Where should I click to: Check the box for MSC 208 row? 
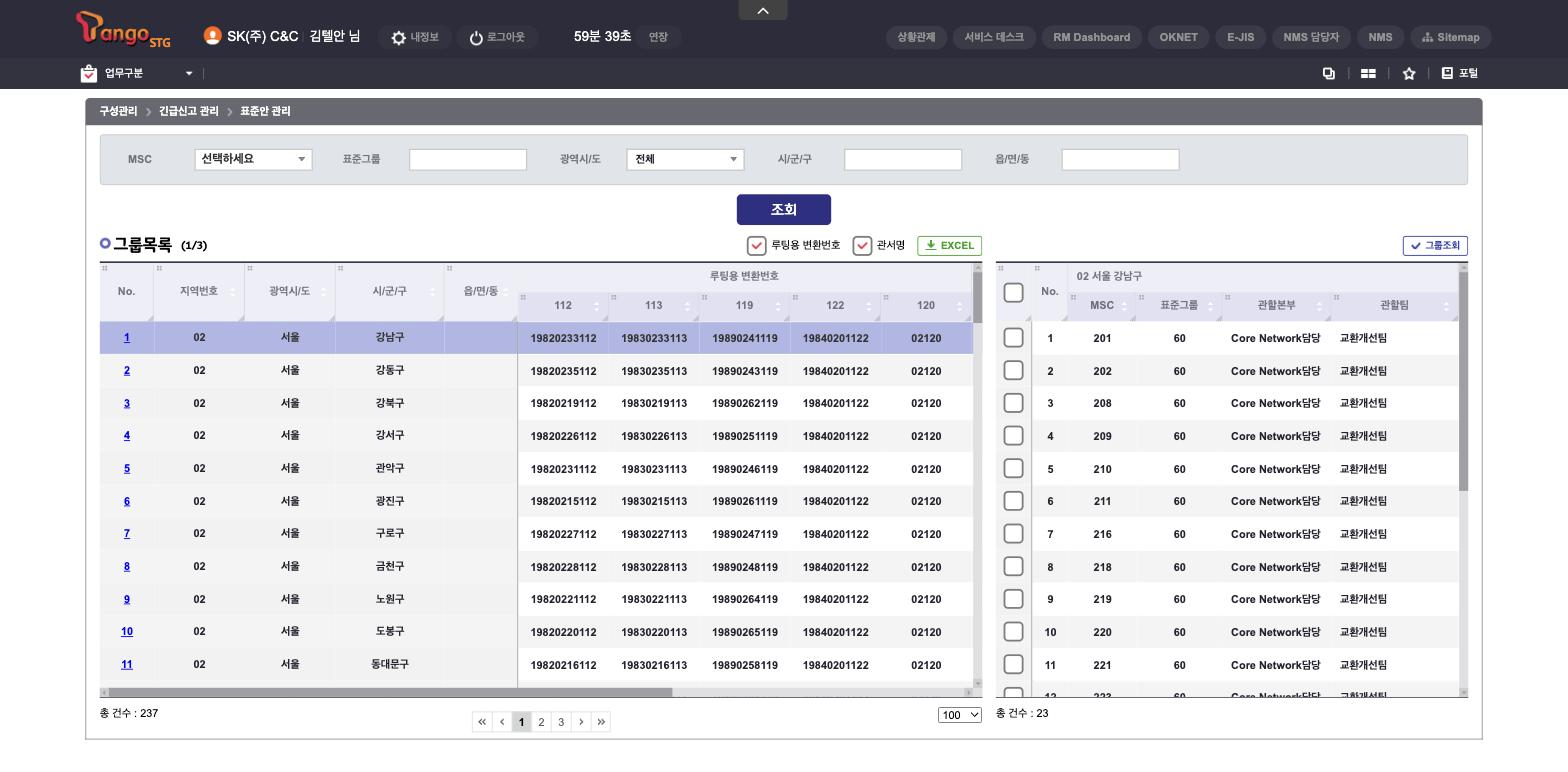tap(1013, 403)
